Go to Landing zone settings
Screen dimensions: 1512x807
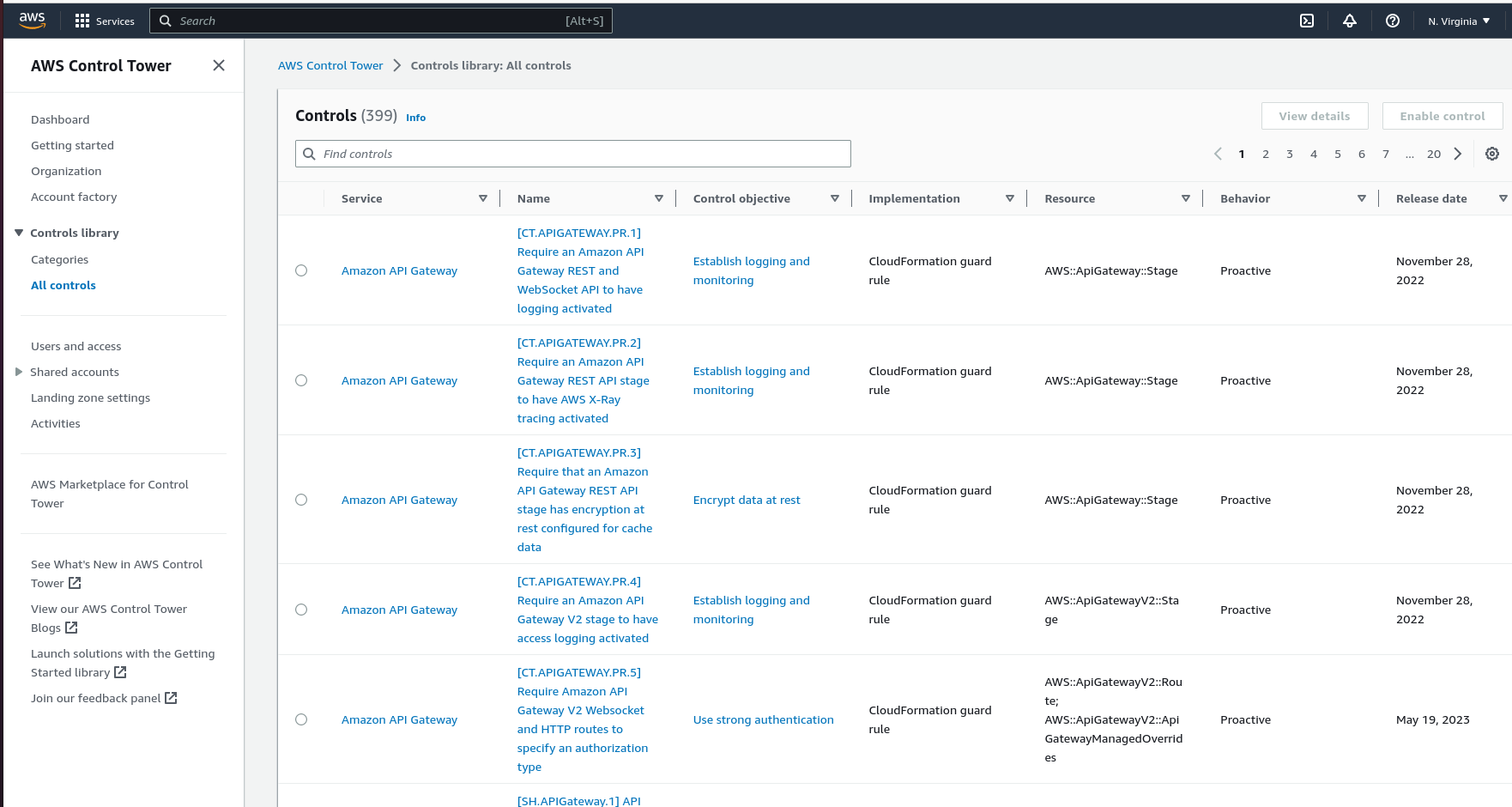click(90, 397)
